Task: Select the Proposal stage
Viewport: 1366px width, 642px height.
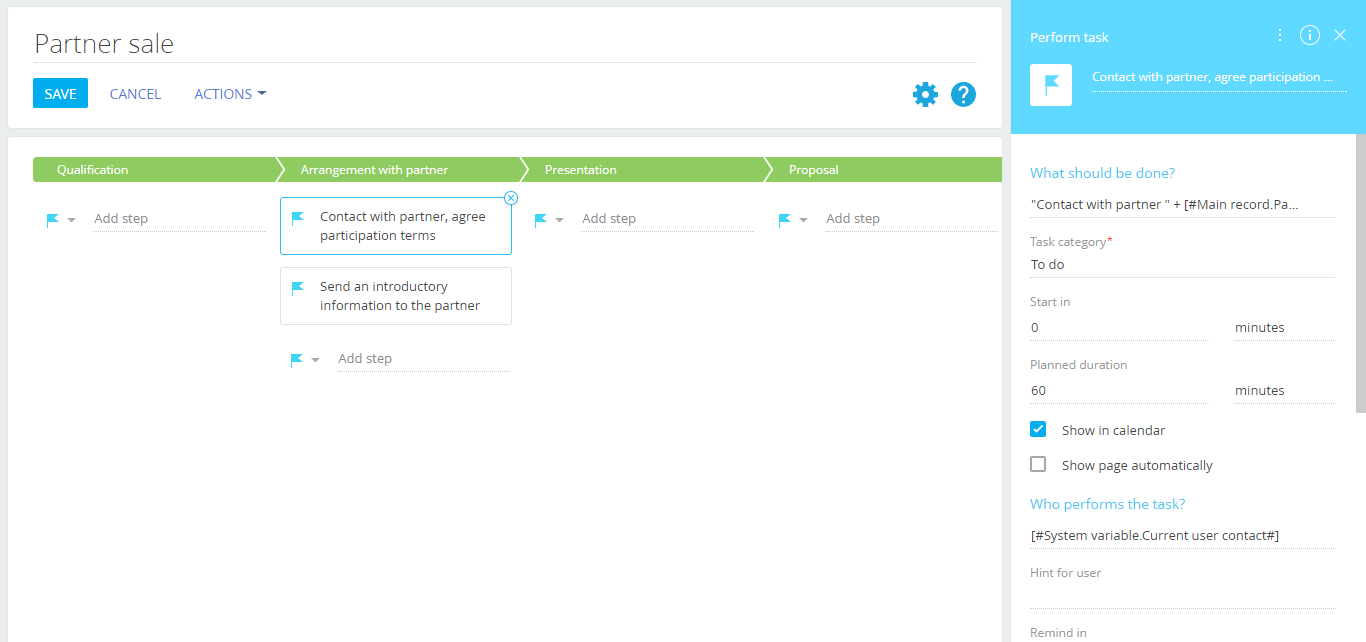Action: [885, 170]
